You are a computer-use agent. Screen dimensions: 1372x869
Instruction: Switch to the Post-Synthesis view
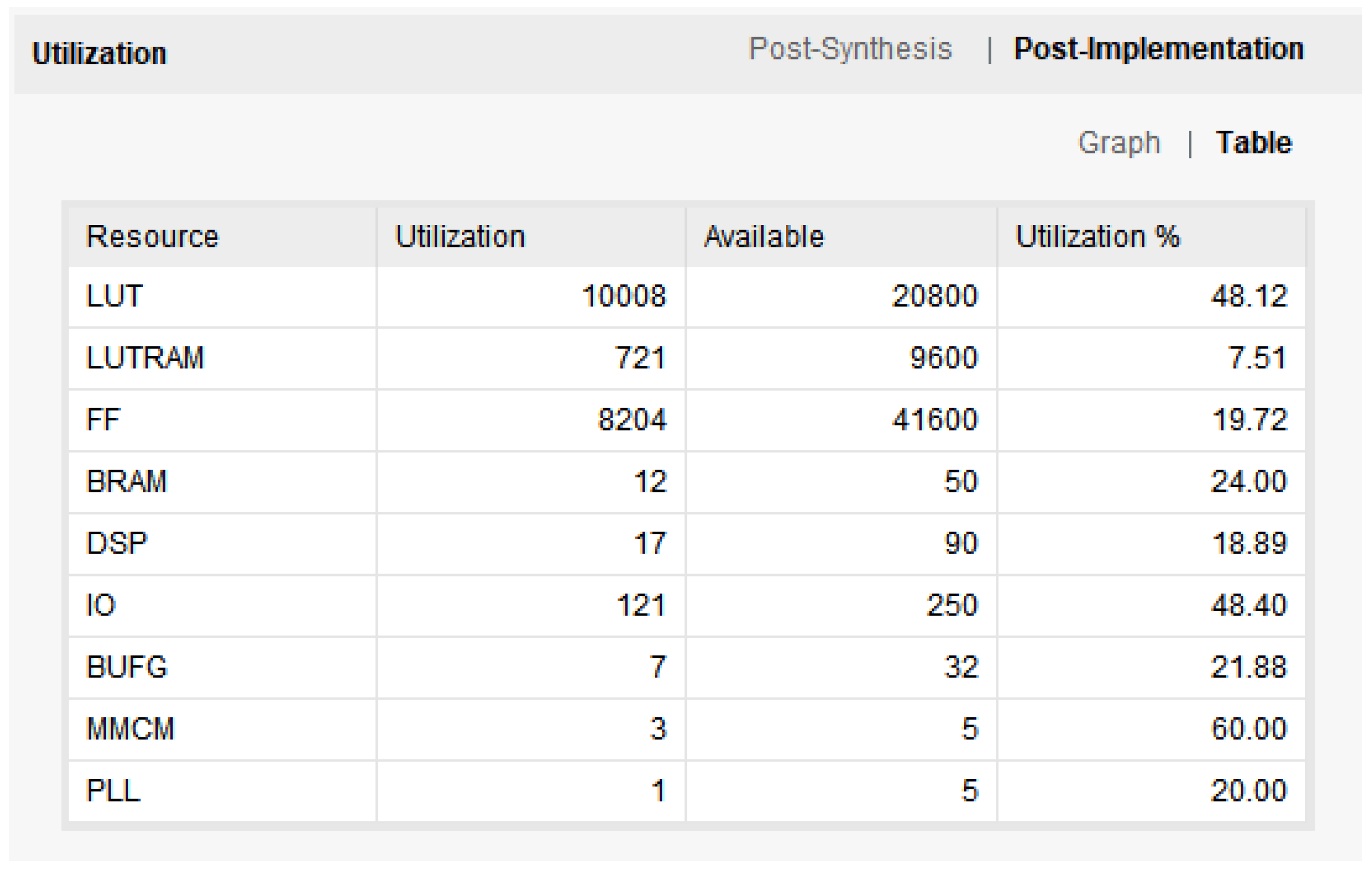(849, 49)
